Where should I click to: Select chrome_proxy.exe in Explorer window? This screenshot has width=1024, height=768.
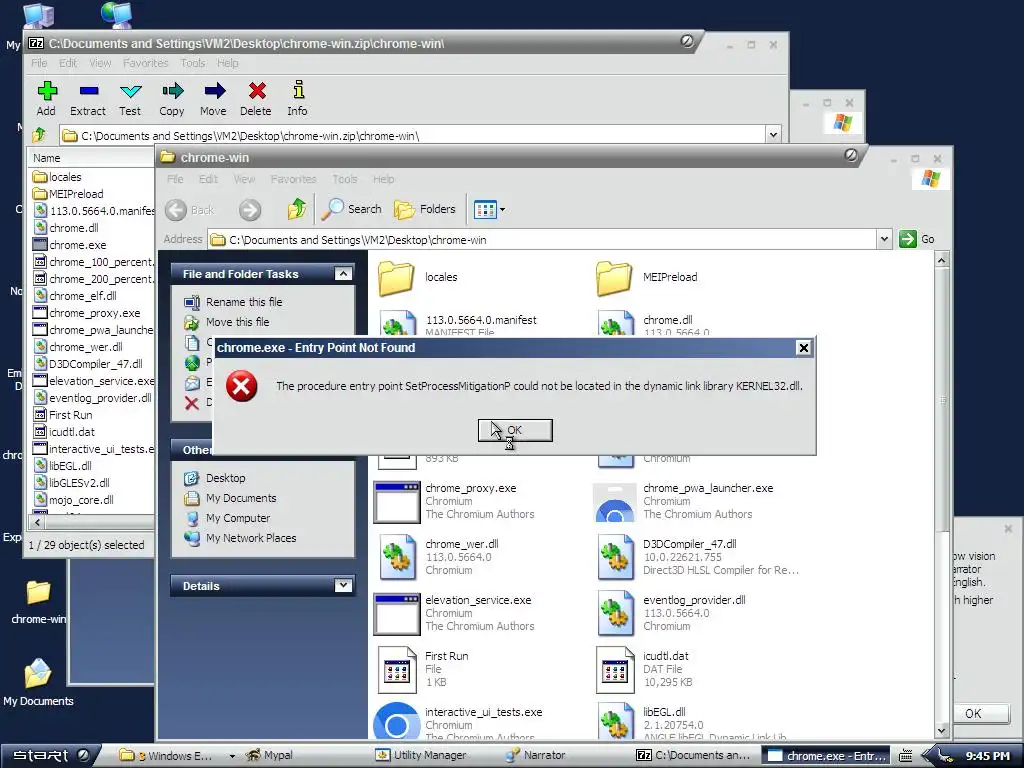[x=454, y=502]
